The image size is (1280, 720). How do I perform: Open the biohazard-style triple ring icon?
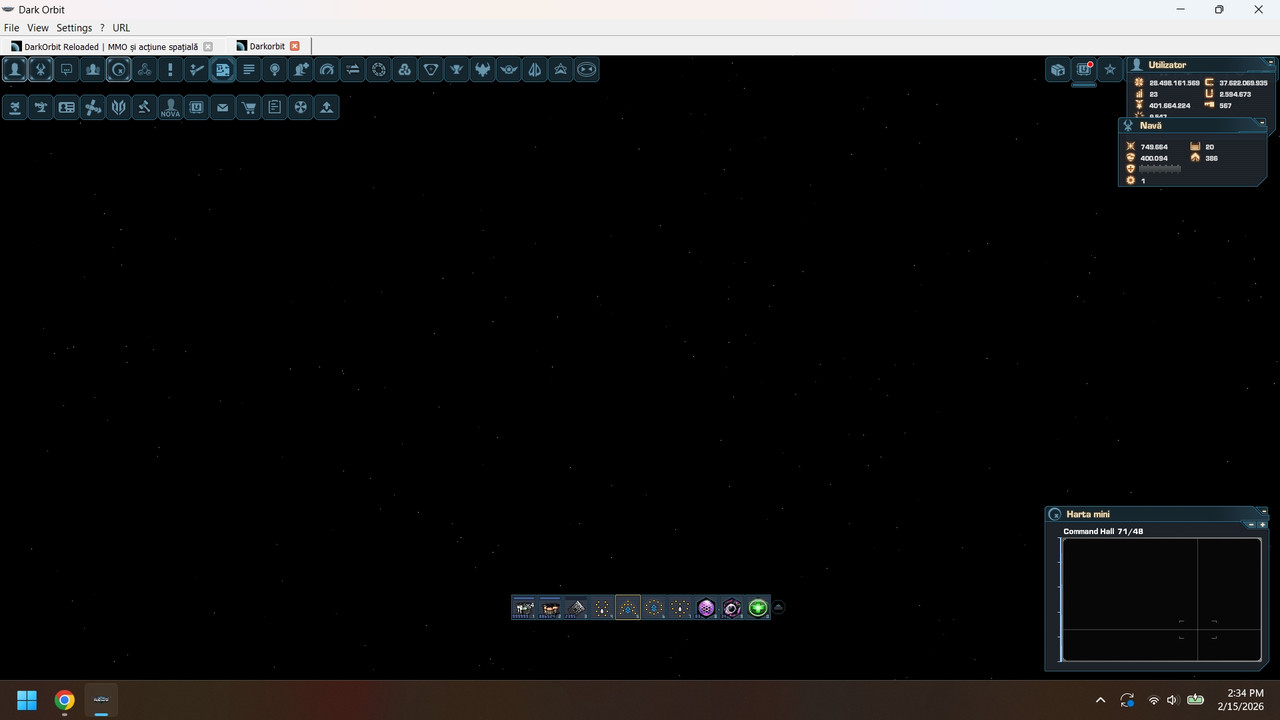pos(145,69)
